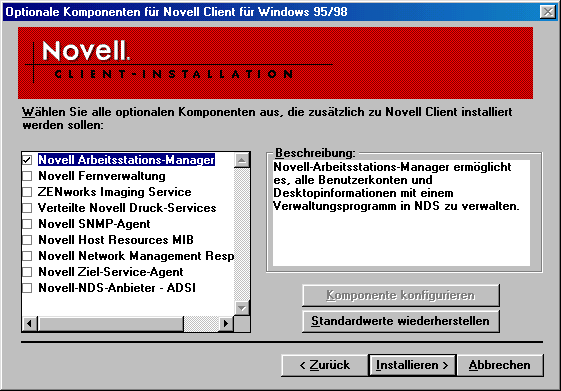561x391 pixels.
Task: Enable the ZENworks Imaging Service checkbox
Action: pos(27,192)
